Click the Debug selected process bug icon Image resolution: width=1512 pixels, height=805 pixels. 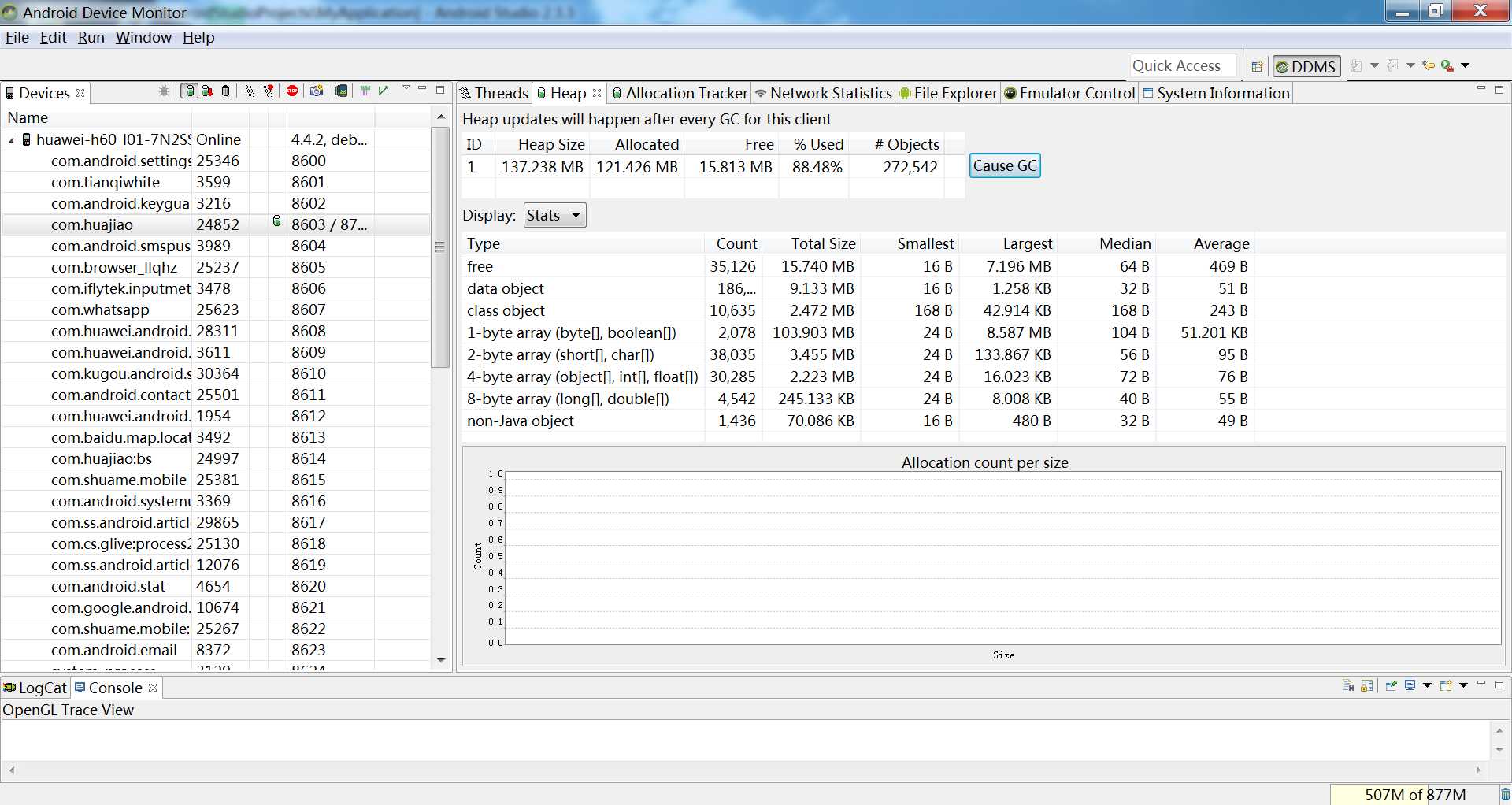pos(164,91)
